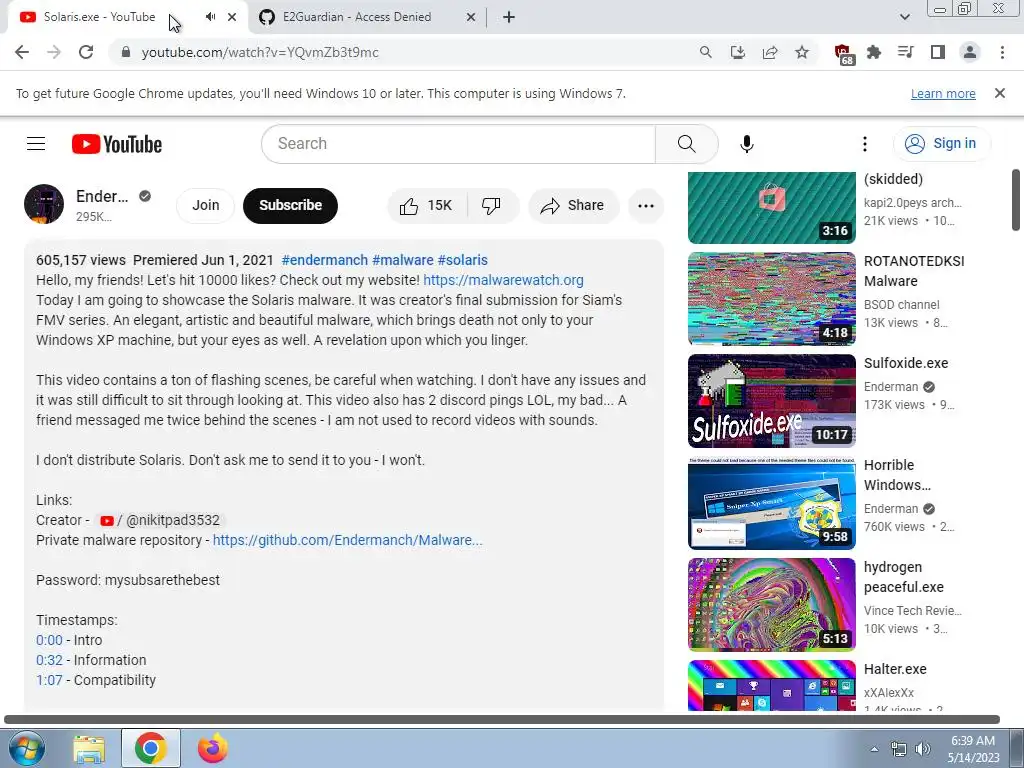This screenshot has height=768, width=1024.
Task: Open the Enderman channel avatar
Action: 44,204
